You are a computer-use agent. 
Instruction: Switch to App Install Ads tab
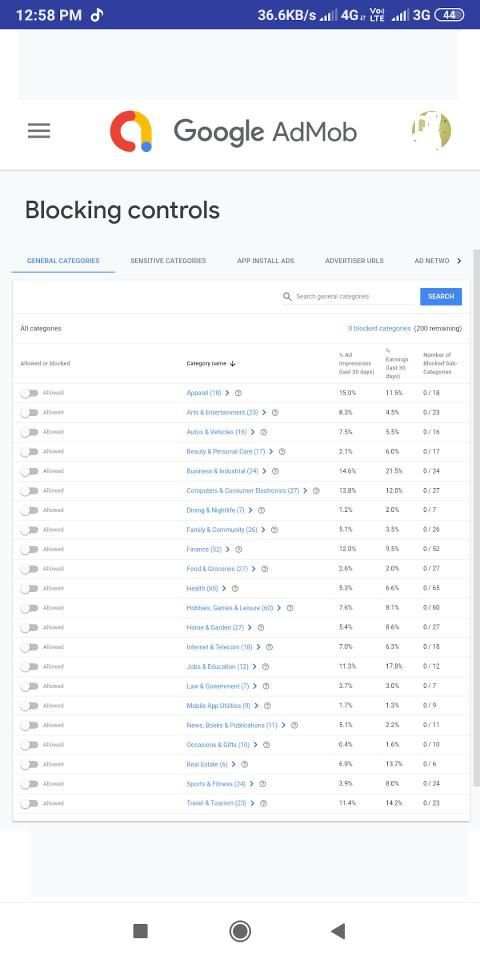266,261
